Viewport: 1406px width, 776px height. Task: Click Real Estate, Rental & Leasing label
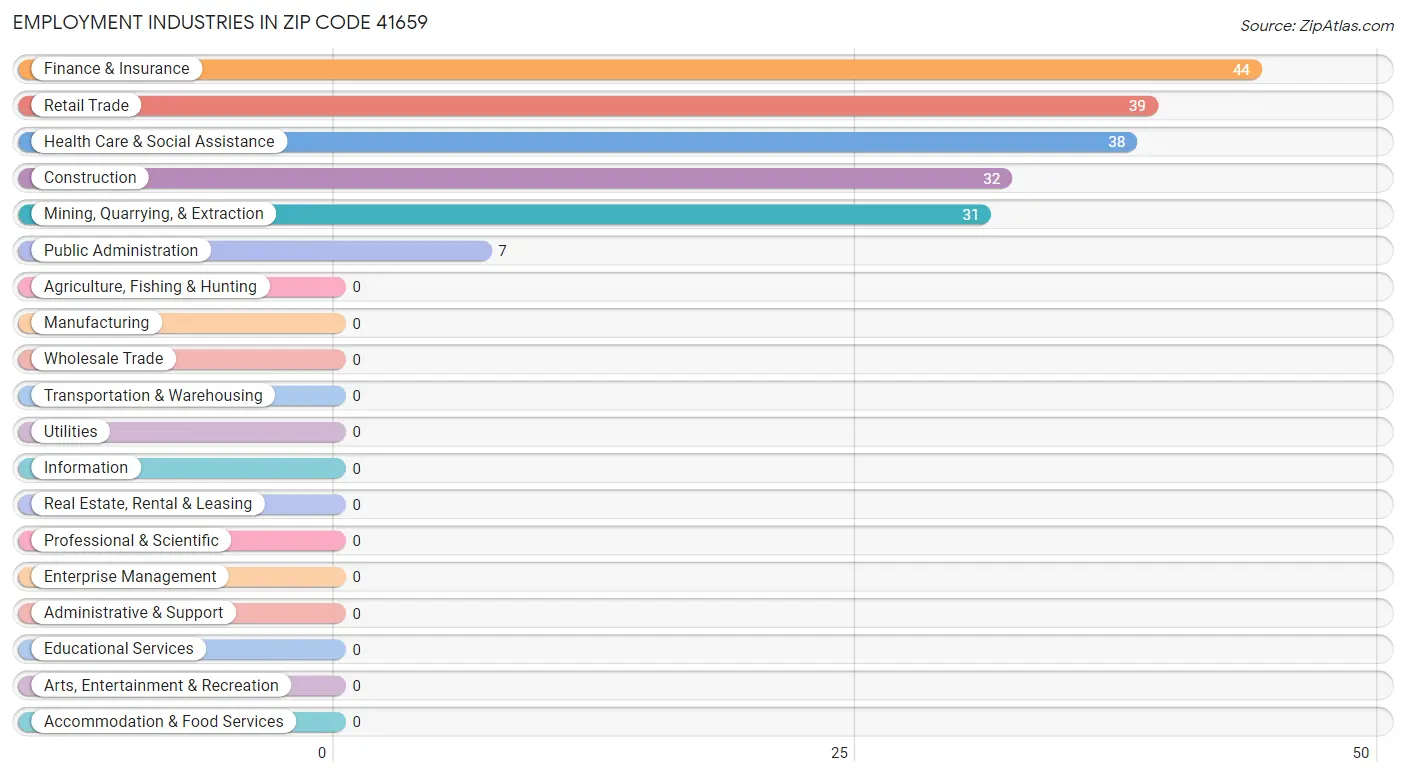click(x=148, y=504)
